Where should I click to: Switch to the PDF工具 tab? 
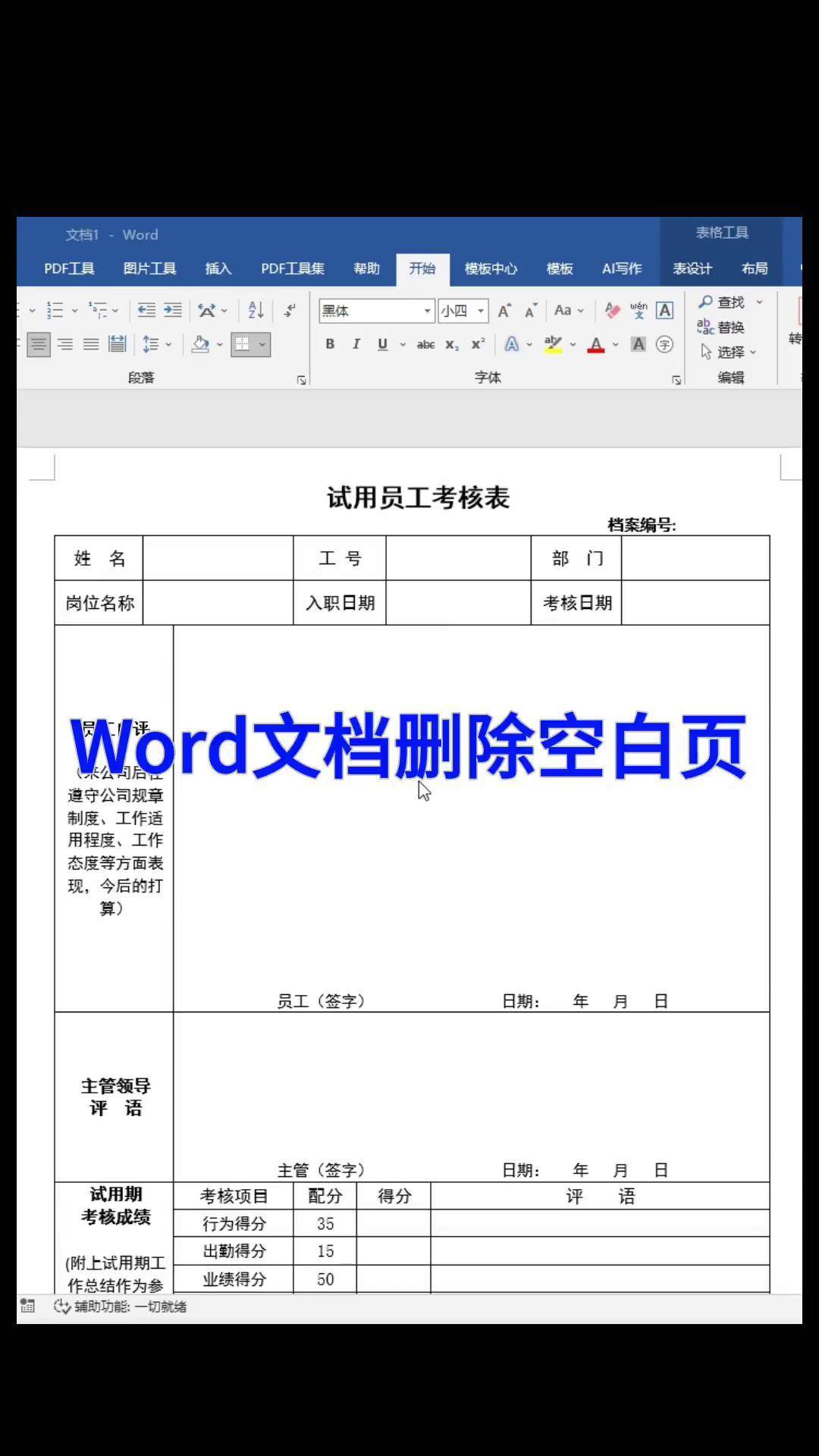(x=69, y=268)
